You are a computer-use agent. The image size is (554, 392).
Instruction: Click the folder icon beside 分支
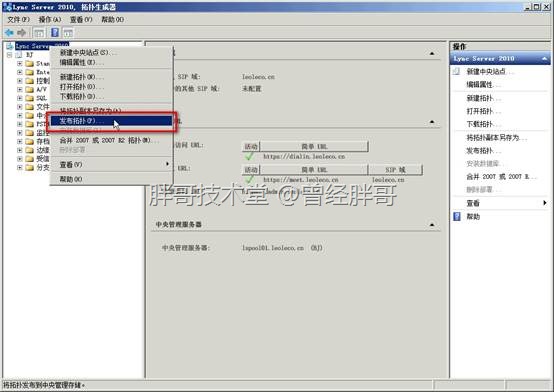point(30,168)
